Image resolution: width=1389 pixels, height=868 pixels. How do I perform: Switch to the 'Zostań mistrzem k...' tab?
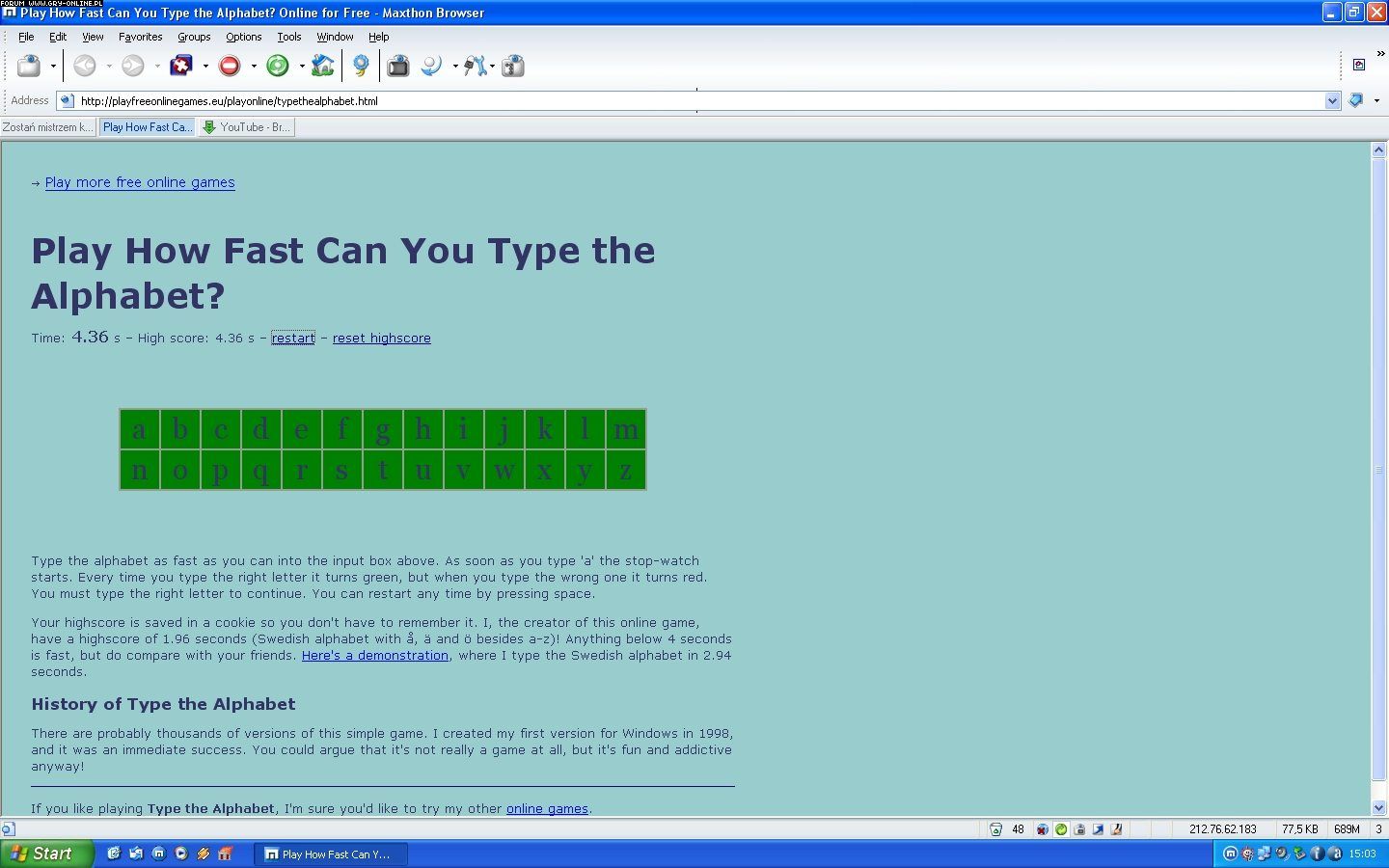click(48, 126)
